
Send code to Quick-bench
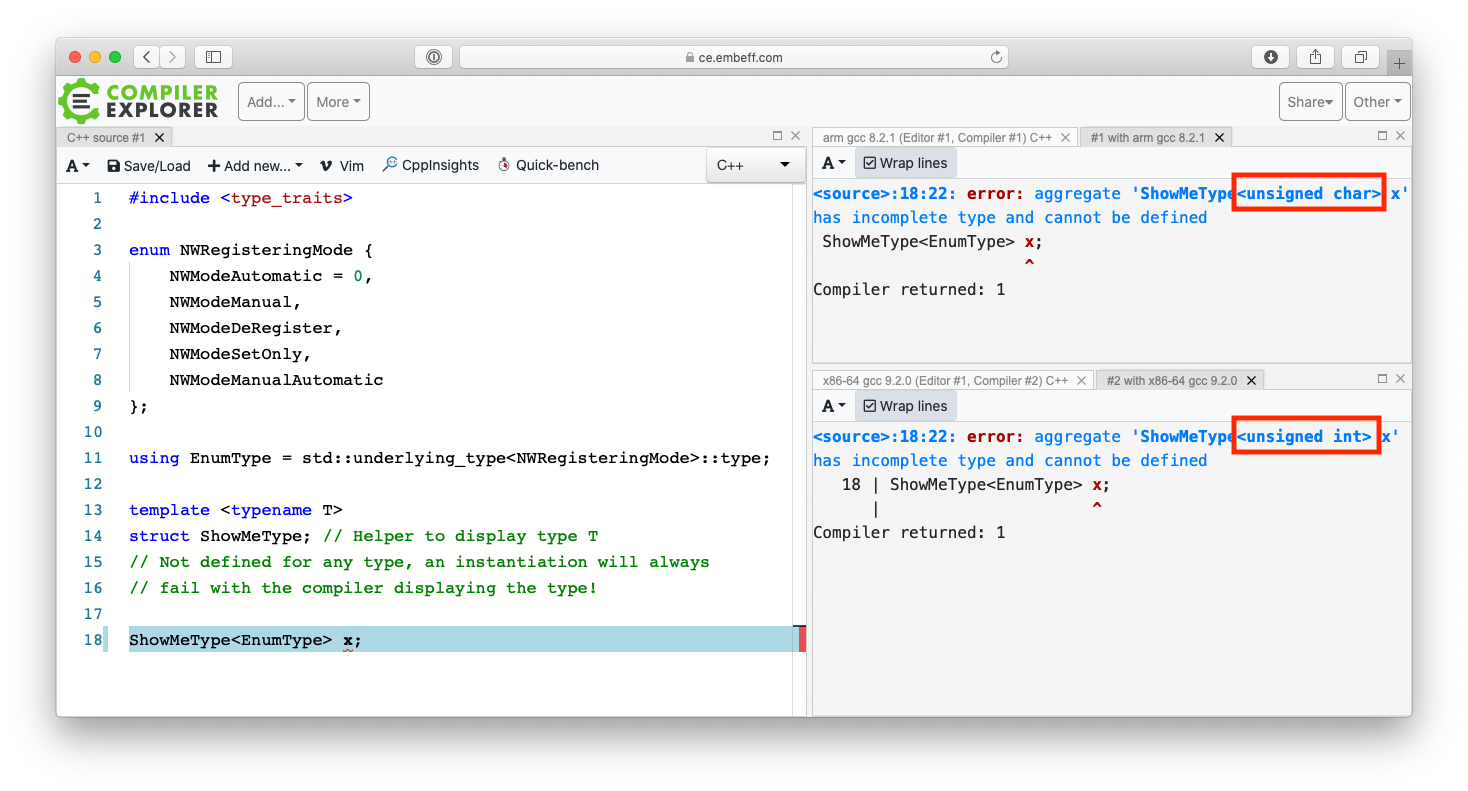tap(547, 165)
